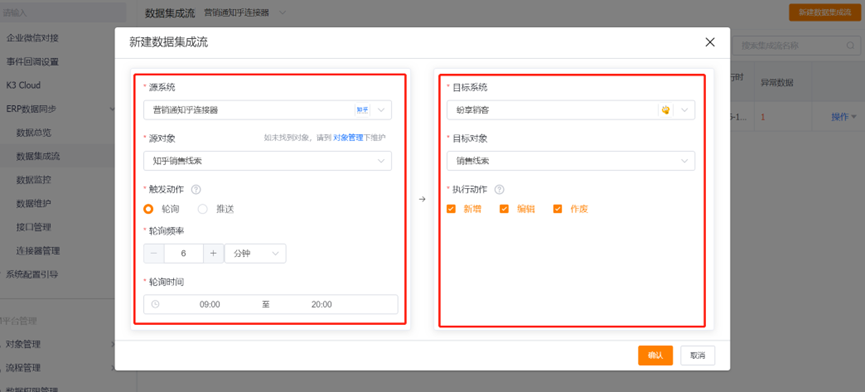Open the 源系统 dropdown
The height and width of the screenshot is (392, 865).
[268, 110]
